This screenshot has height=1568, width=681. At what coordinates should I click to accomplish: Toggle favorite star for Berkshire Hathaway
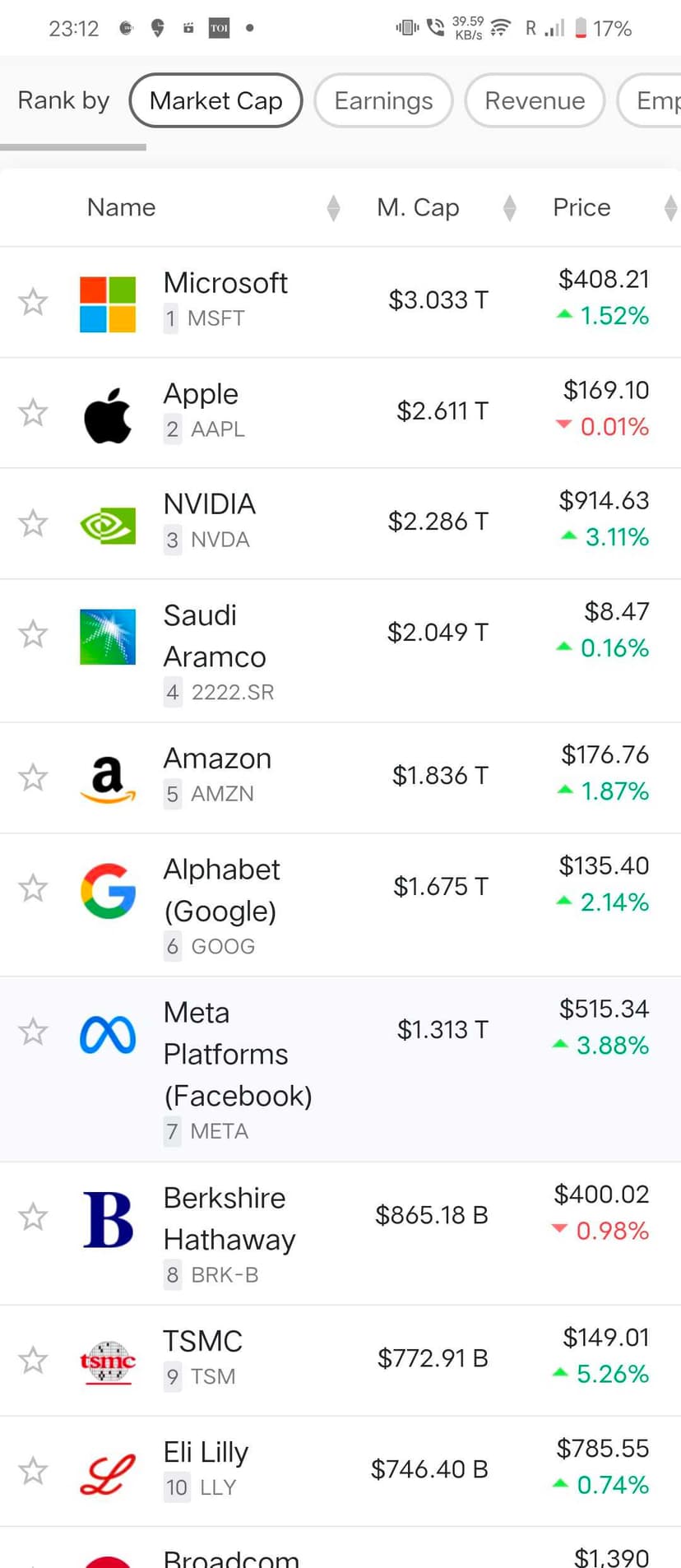(33, 1217)
